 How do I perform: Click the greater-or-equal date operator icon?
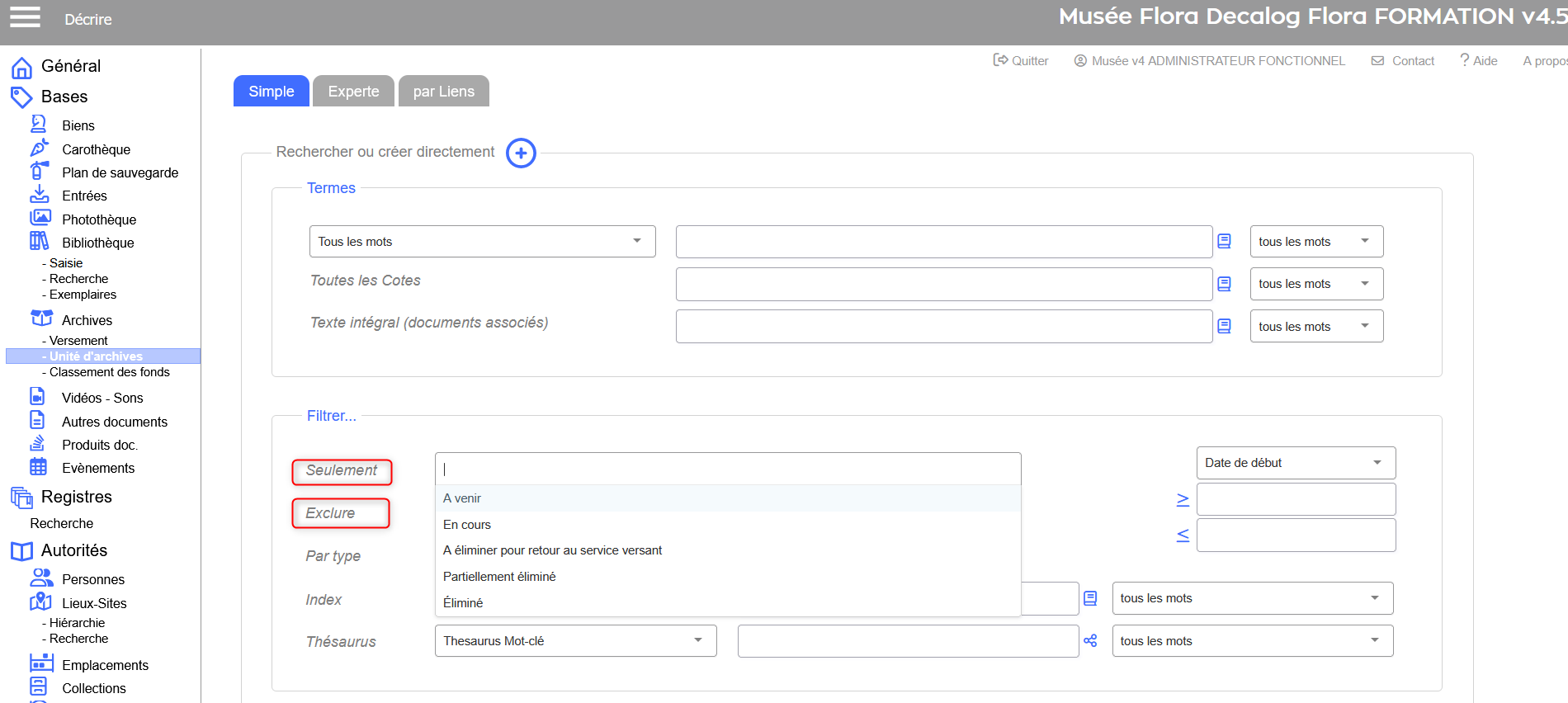tap(1183, 500)
